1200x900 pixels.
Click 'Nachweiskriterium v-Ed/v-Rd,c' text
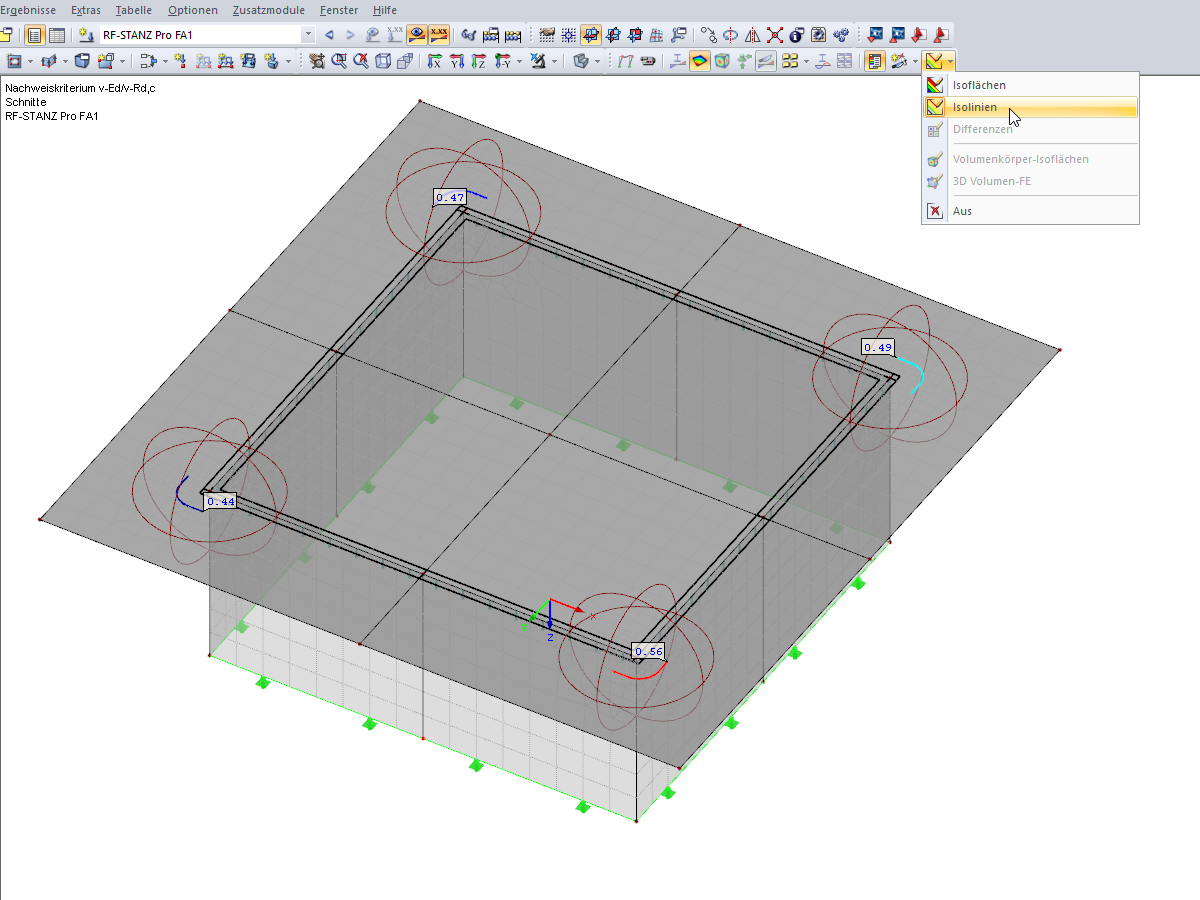80,88
